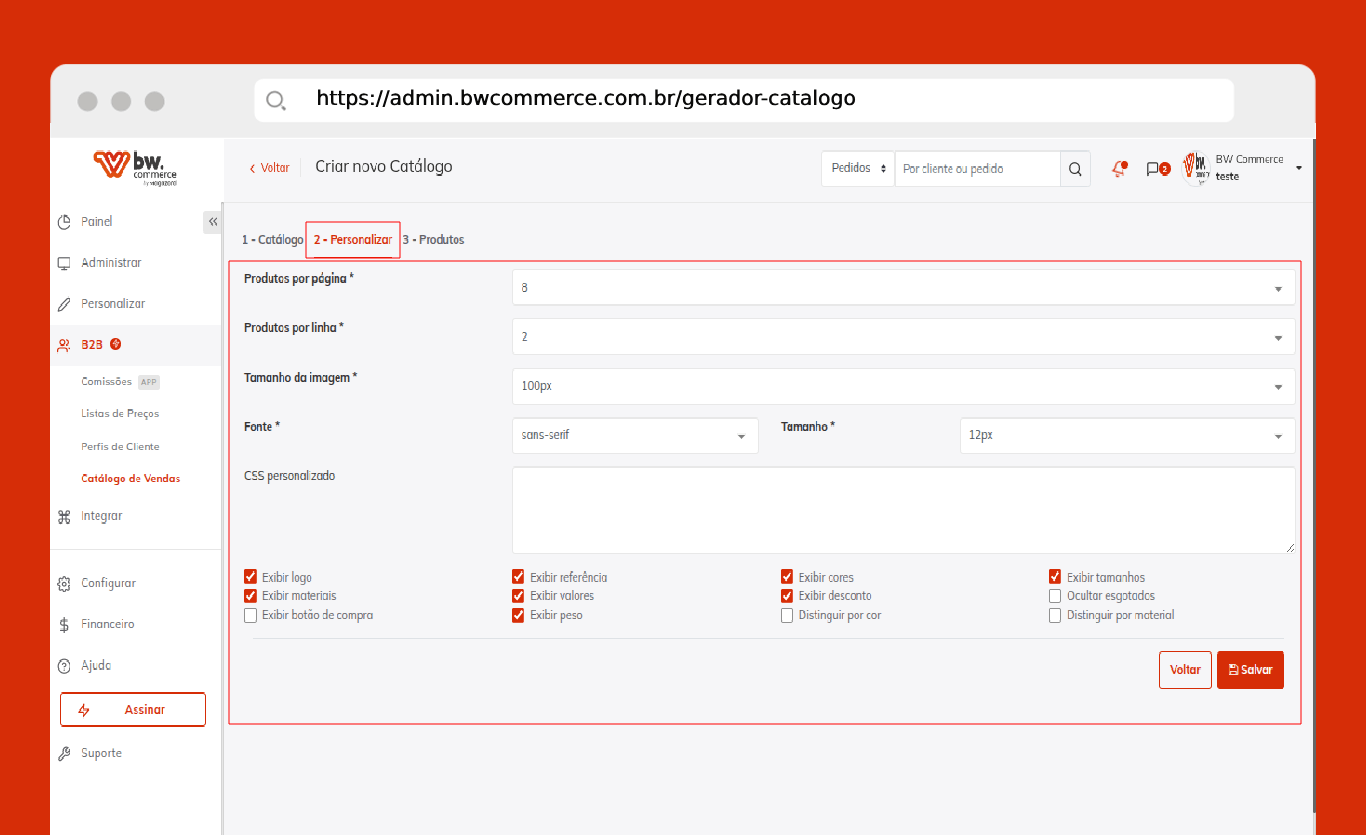This screenshot has height=835, width=1366.
Task: Uncheck Exibir desconto checkbox
Action: (787, 596)
